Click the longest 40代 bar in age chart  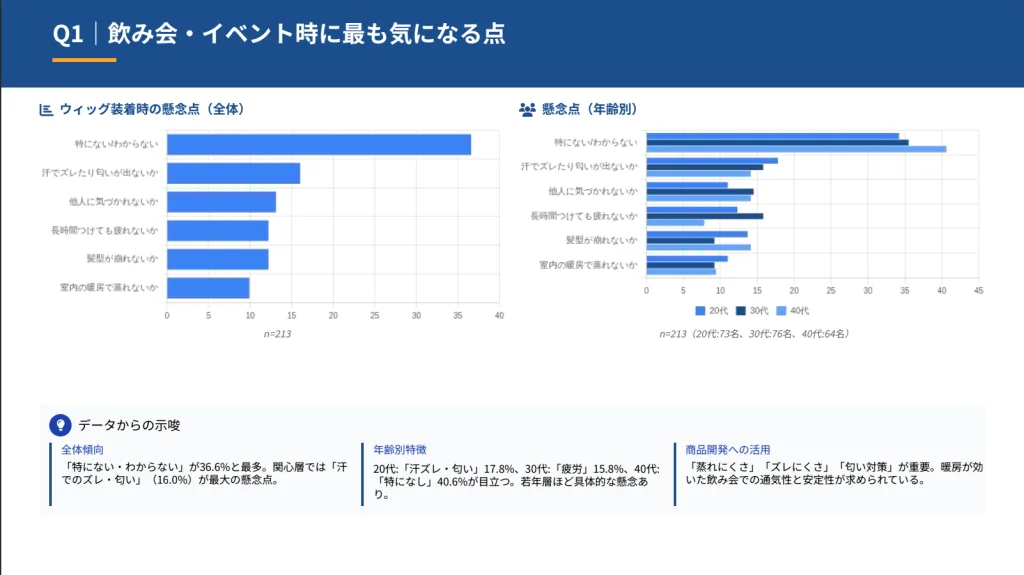pyautogui.click(x=795, y=149)
